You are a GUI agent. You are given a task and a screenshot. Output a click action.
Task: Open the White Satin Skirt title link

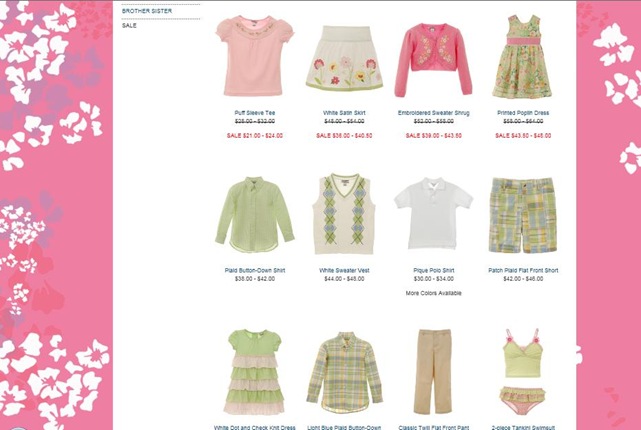pyautogui.click(x=344, y=113)
